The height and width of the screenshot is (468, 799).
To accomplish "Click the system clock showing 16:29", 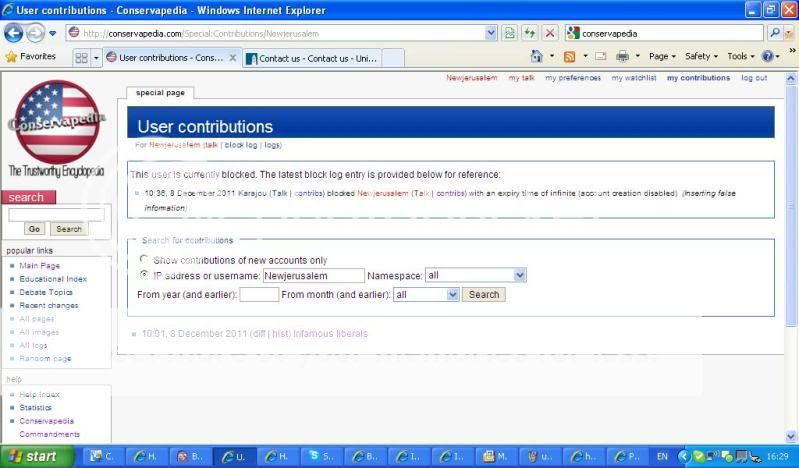I will coord(778,456).
